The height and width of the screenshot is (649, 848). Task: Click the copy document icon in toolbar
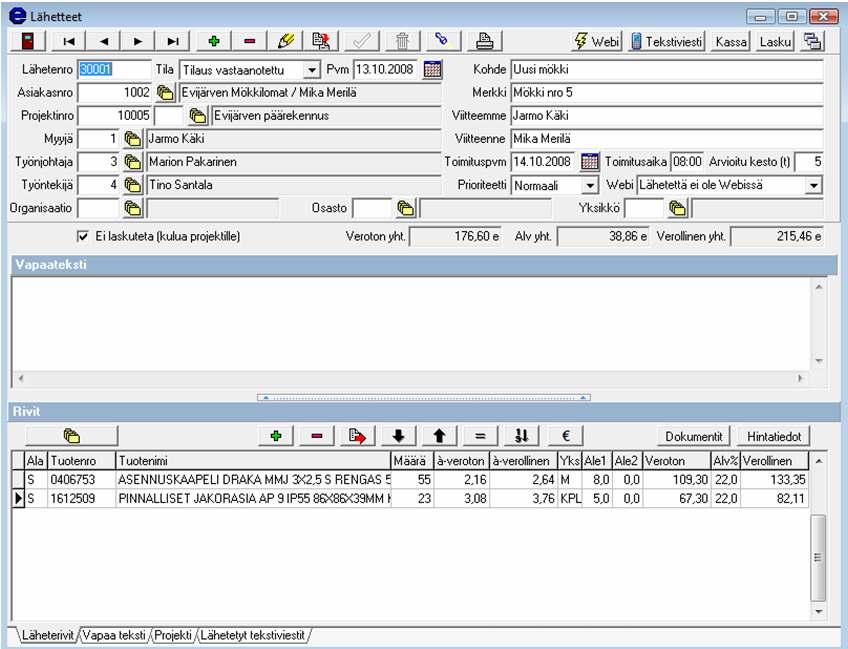point(321,41)
